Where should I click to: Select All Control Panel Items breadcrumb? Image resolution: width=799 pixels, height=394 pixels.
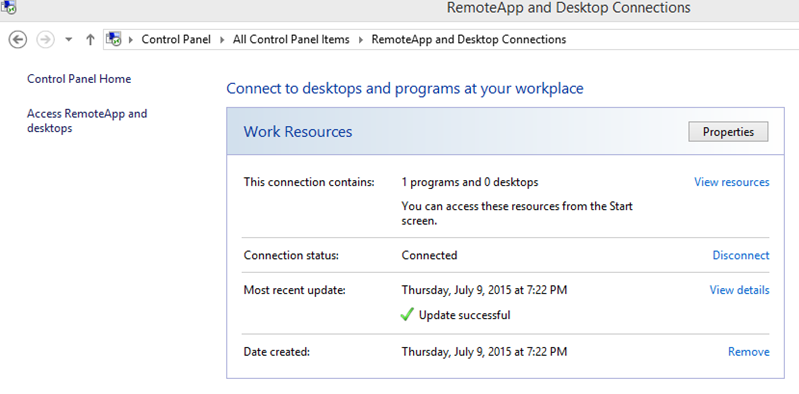[291, 39]
